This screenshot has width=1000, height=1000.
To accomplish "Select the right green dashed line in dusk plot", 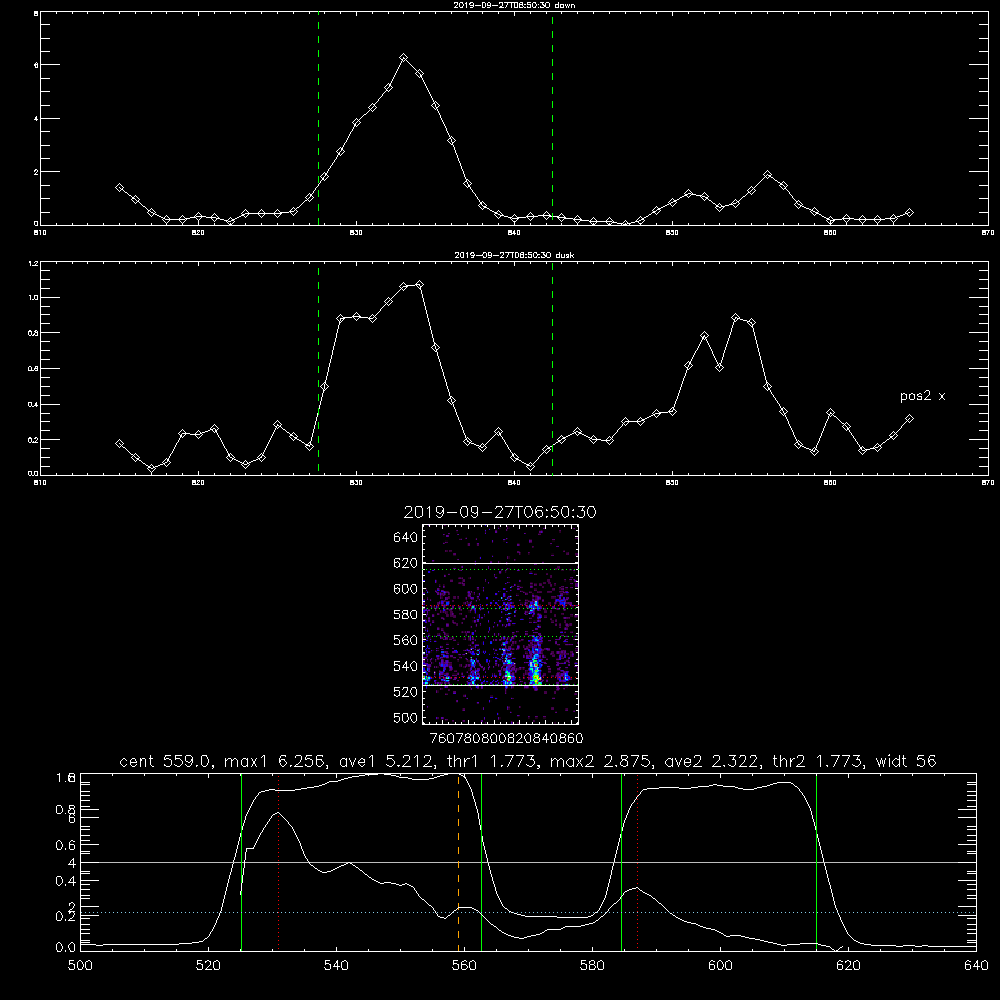I will (552, 368).
